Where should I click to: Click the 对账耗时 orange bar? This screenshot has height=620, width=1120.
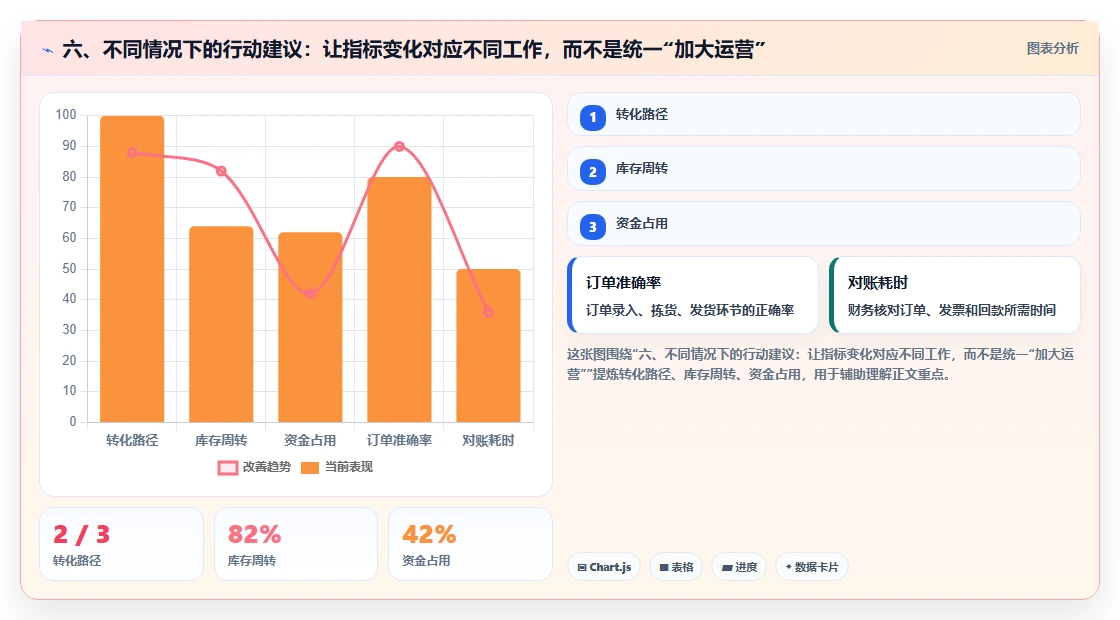coord(488,346)
